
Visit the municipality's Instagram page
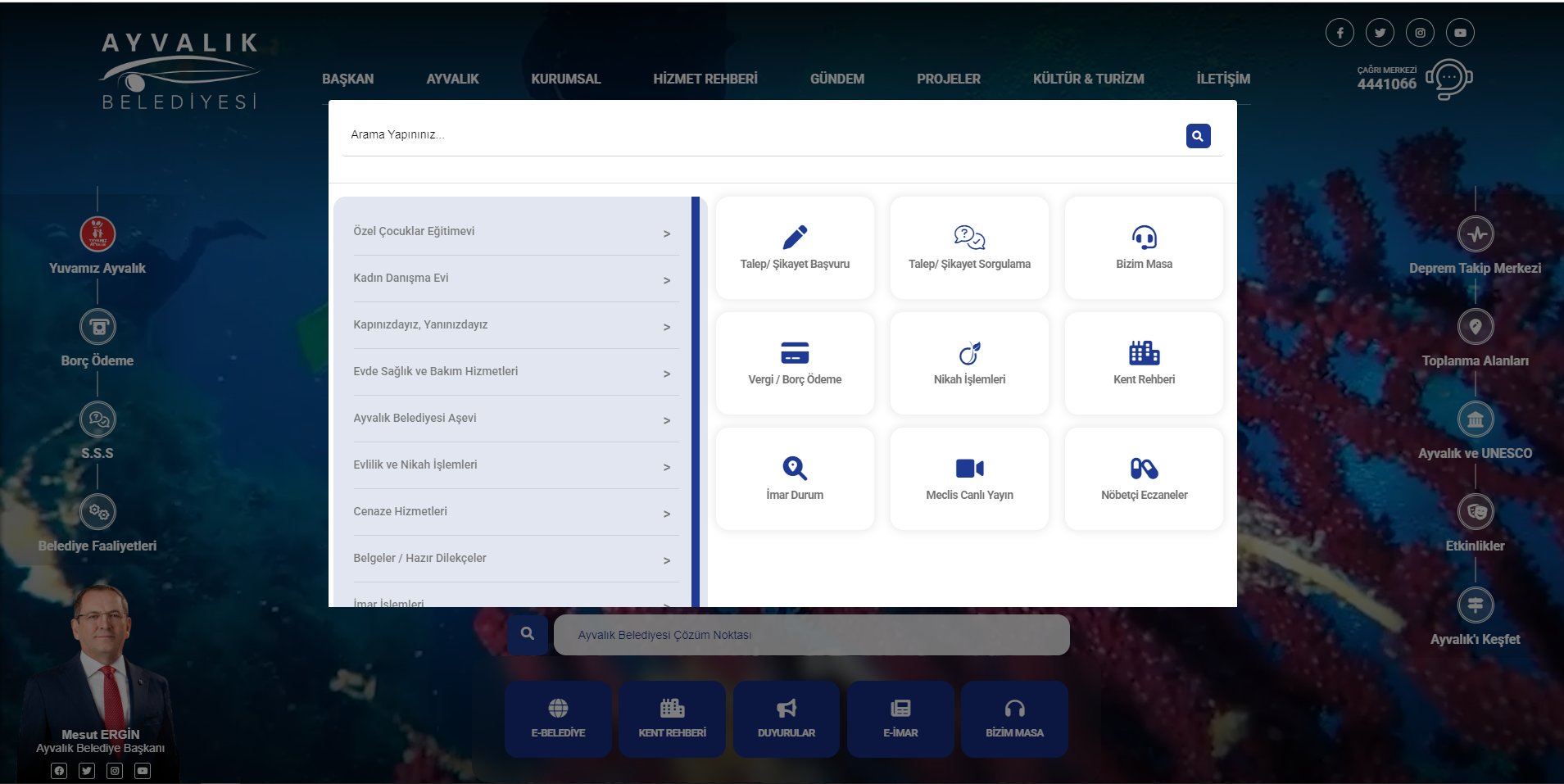click(x=1420, y=32)
